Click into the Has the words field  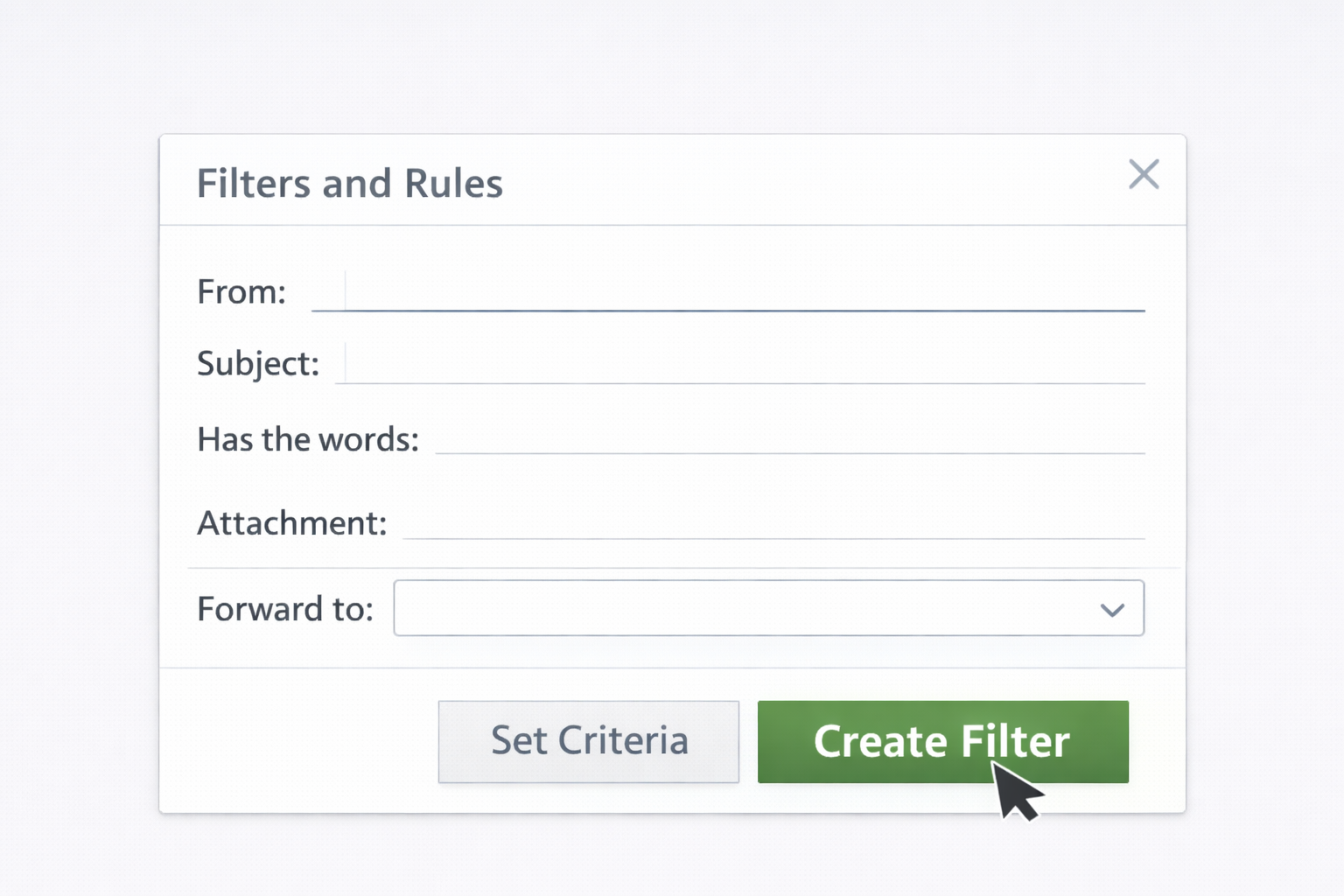tap(787, 437)
